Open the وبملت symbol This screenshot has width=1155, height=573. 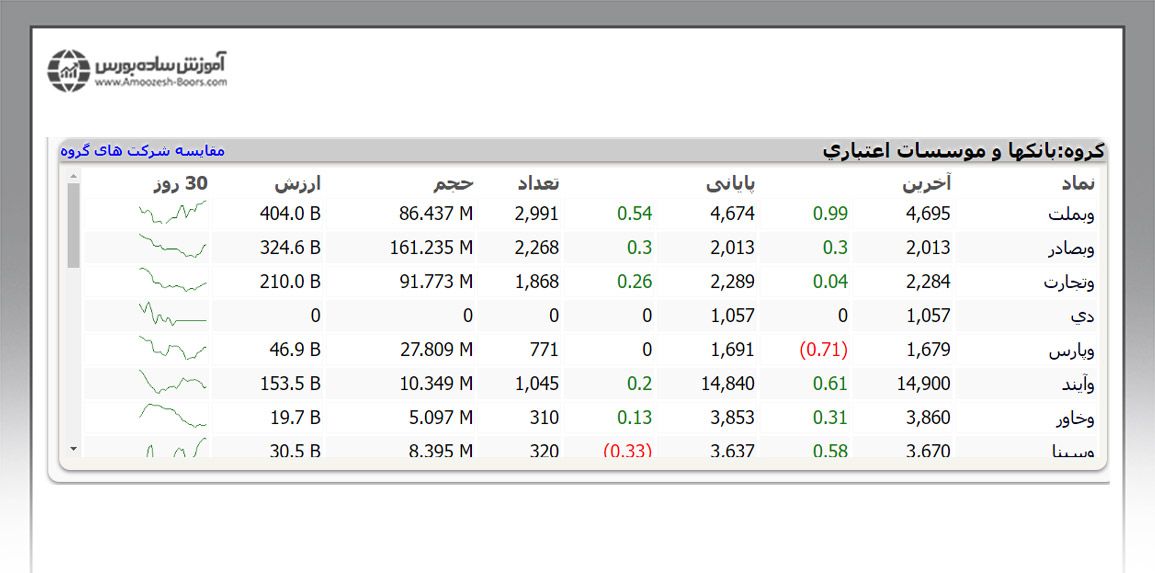pos(1071,214)
